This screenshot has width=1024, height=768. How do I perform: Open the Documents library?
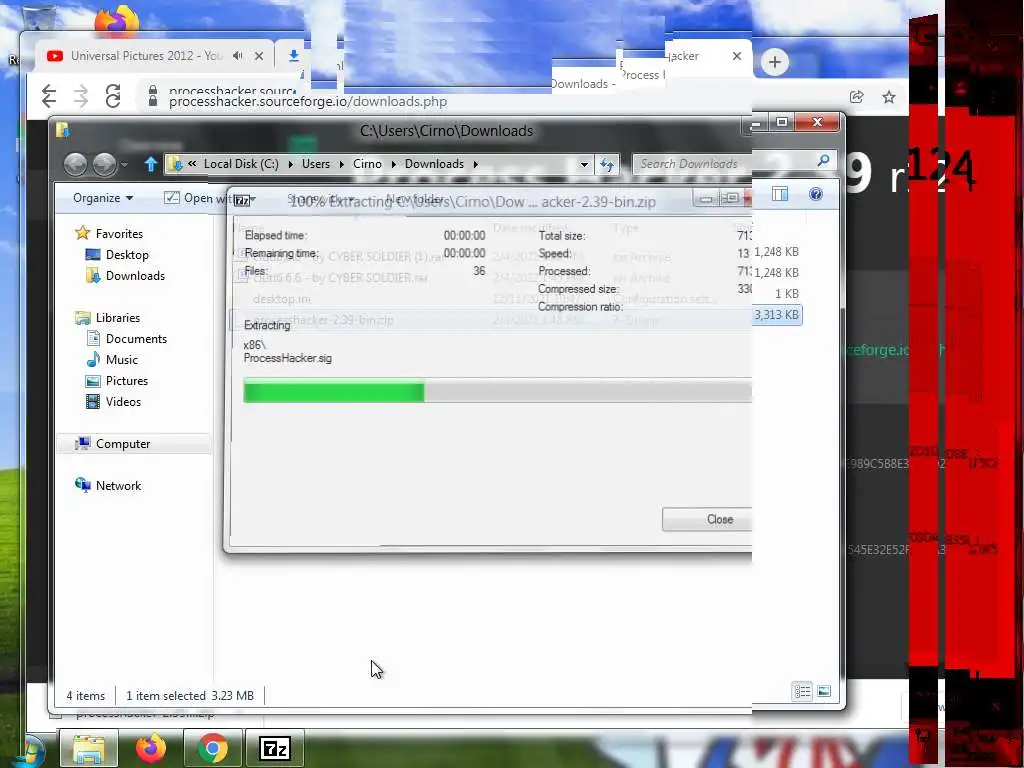tap(136, 338)
